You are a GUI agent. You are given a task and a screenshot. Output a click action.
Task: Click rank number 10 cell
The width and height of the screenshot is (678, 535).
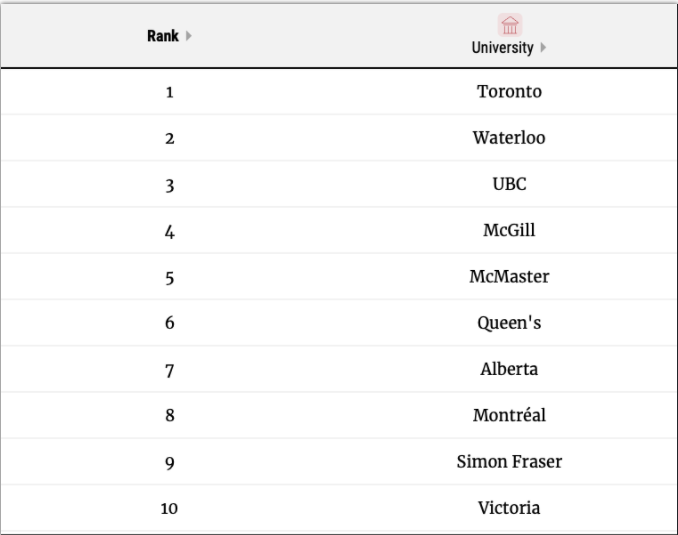170,509
